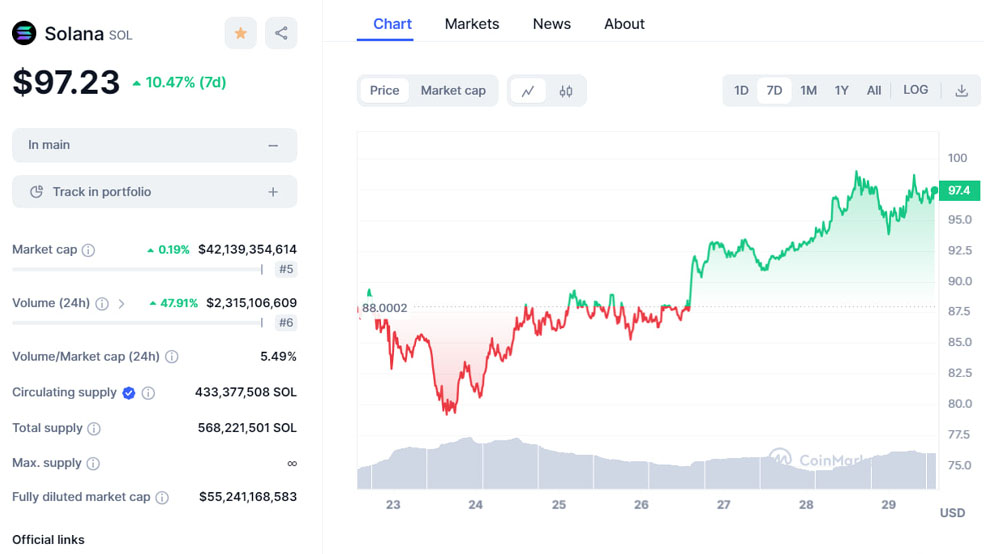Click the 97.4 current price label on axis
Viewport: 984px width, 554px height.
(959, 190)
